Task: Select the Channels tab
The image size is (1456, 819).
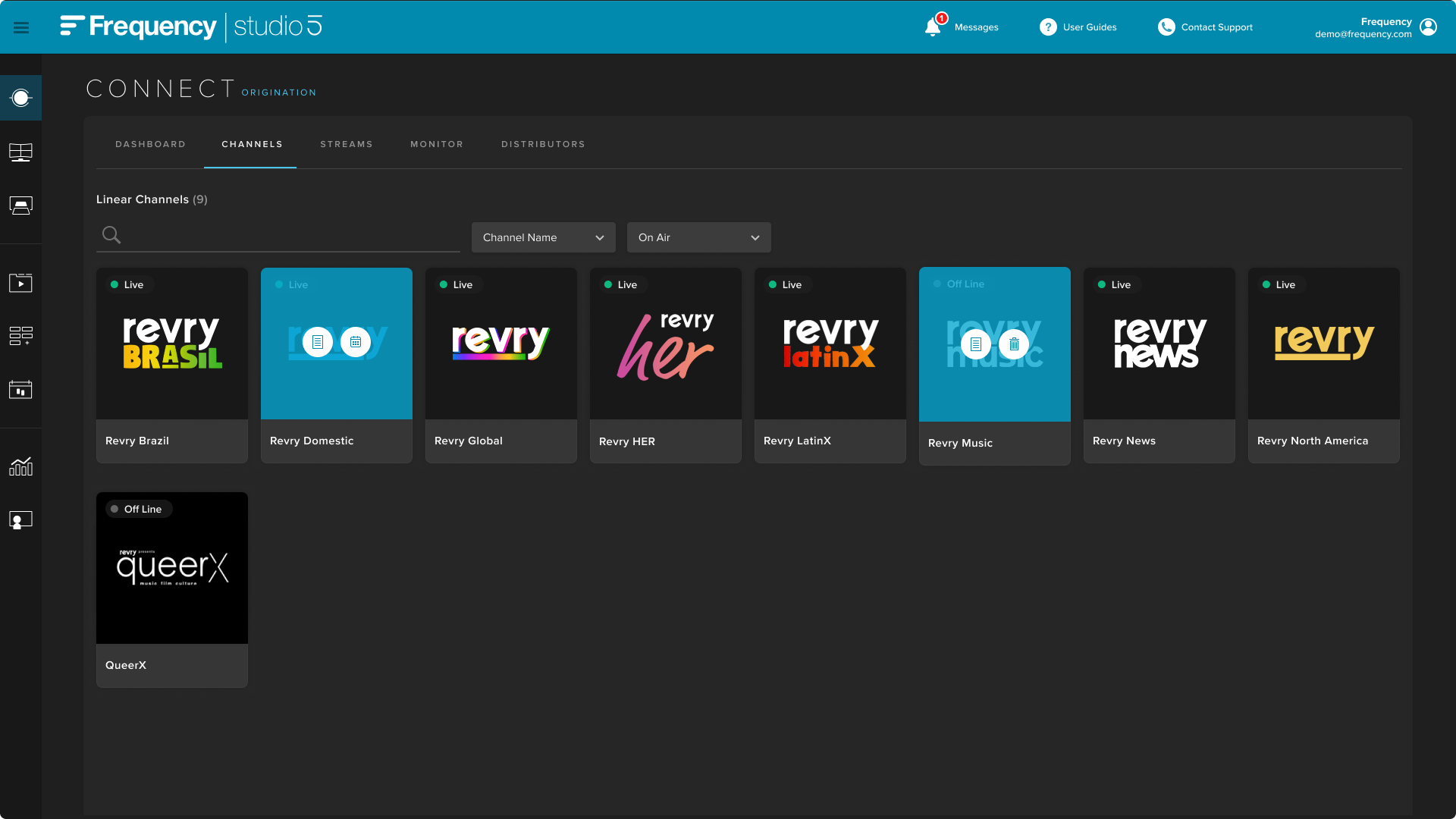Action: point(252,144)
